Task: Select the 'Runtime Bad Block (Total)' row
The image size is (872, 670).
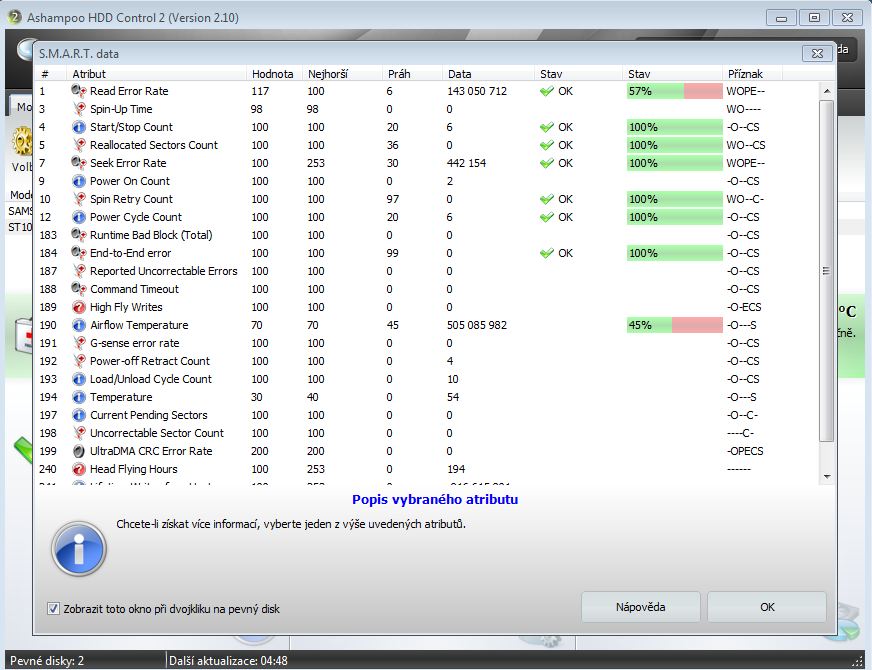Action: (427, 235)
